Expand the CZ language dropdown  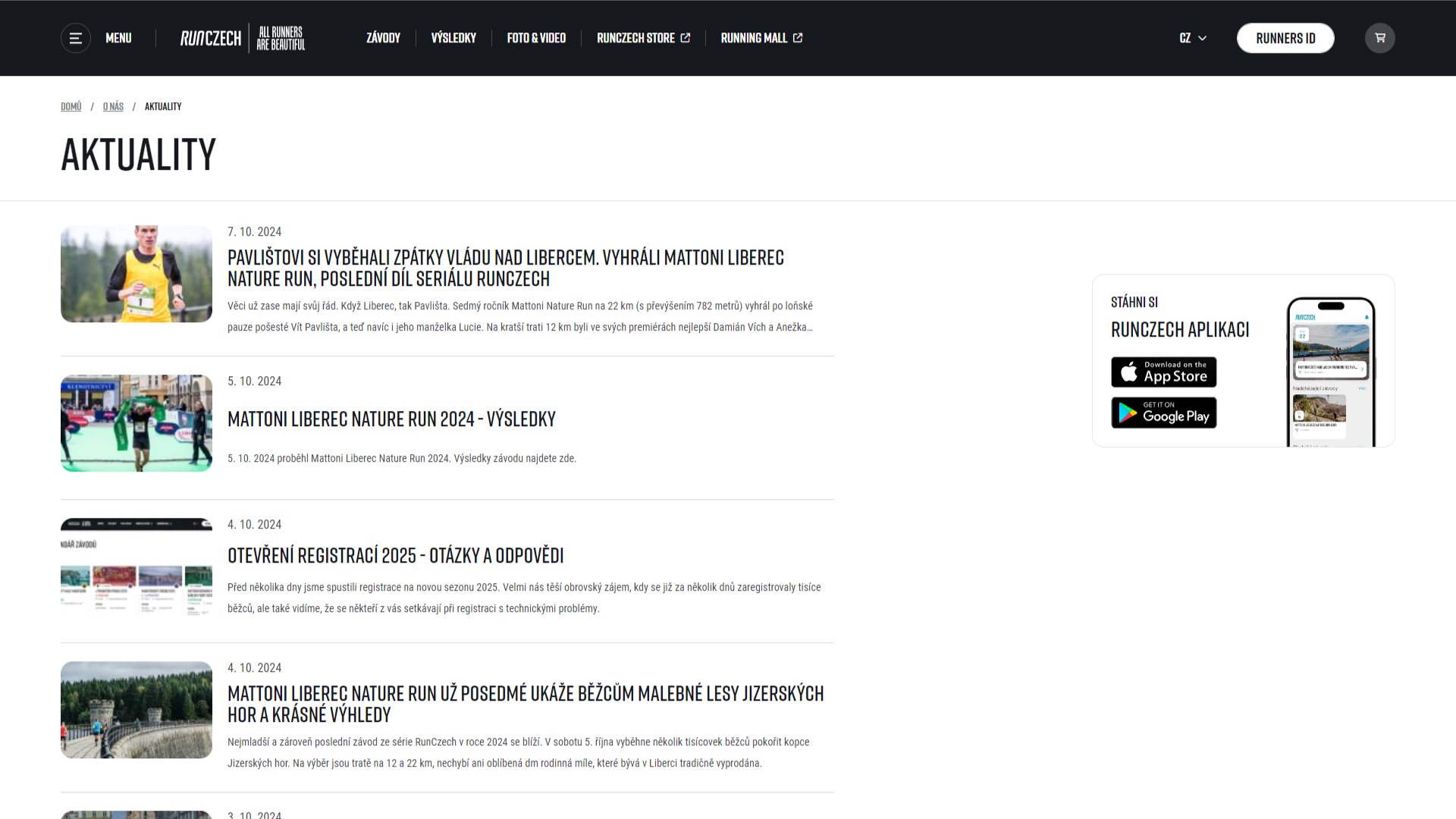click(1193, 38)
